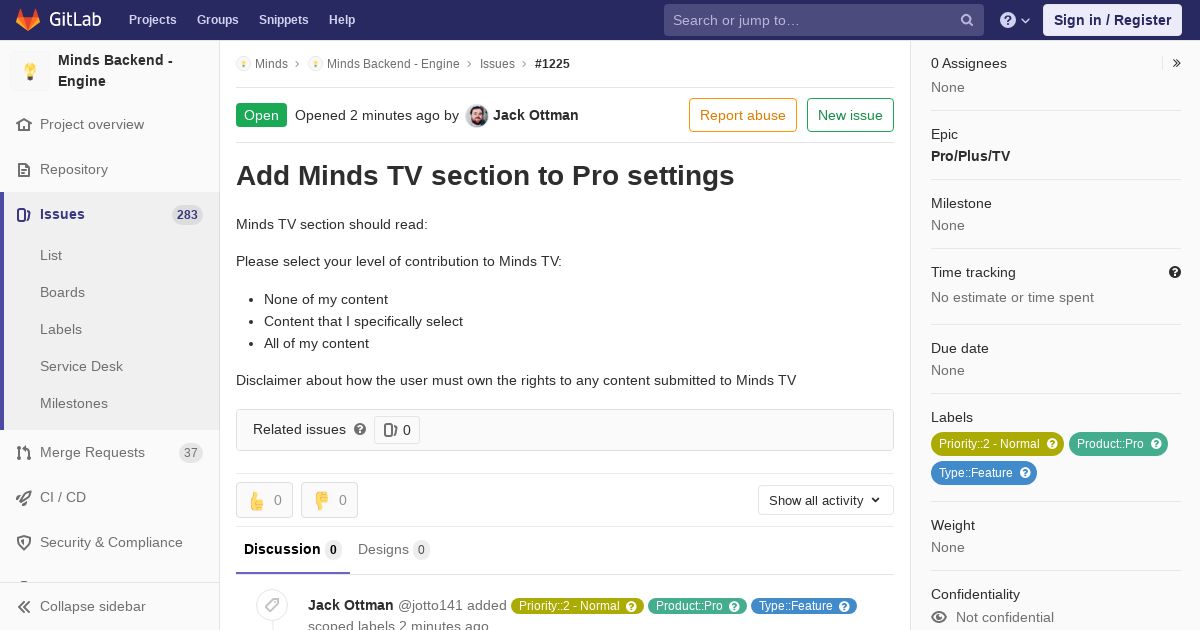The width and height of the screenshot is (1200, 630).
Task: Click the GitLab fox logo
Action: [28, 20]
